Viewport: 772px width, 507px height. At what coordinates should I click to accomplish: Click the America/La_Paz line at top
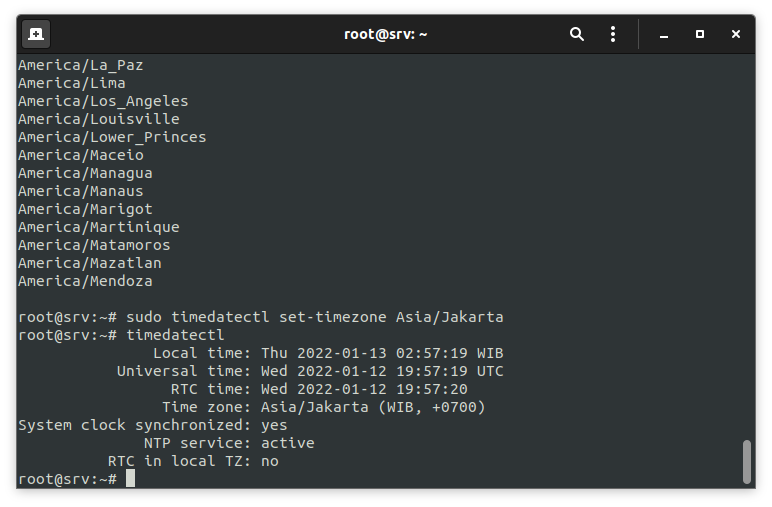click(x=81, y=65)
